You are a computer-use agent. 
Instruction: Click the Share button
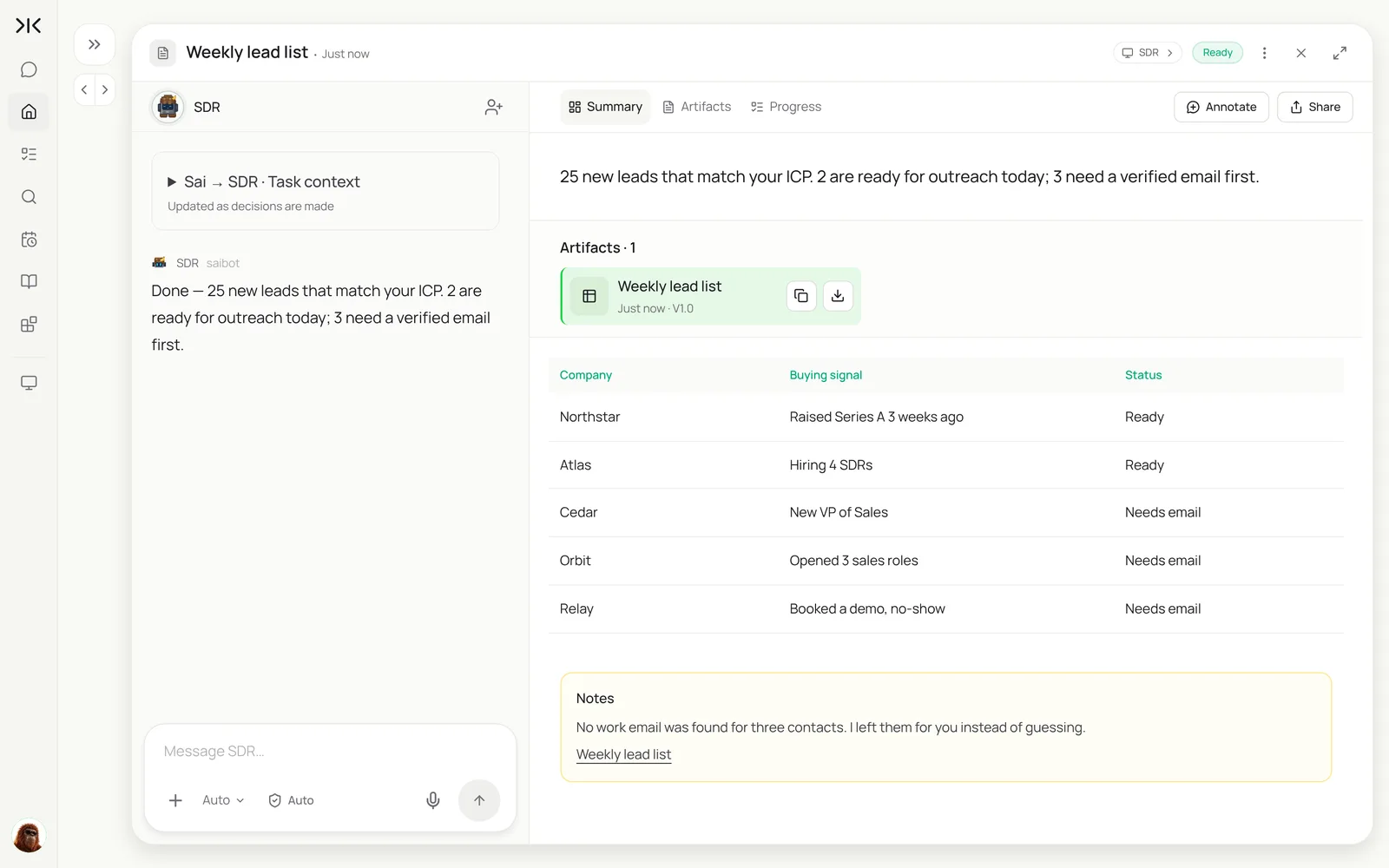tap(1314, 107)
